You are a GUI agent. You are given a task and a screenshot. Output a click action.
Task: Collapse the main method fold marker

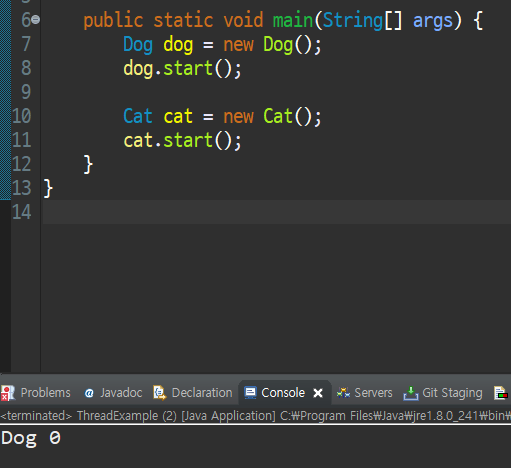[x=36, y=20]
